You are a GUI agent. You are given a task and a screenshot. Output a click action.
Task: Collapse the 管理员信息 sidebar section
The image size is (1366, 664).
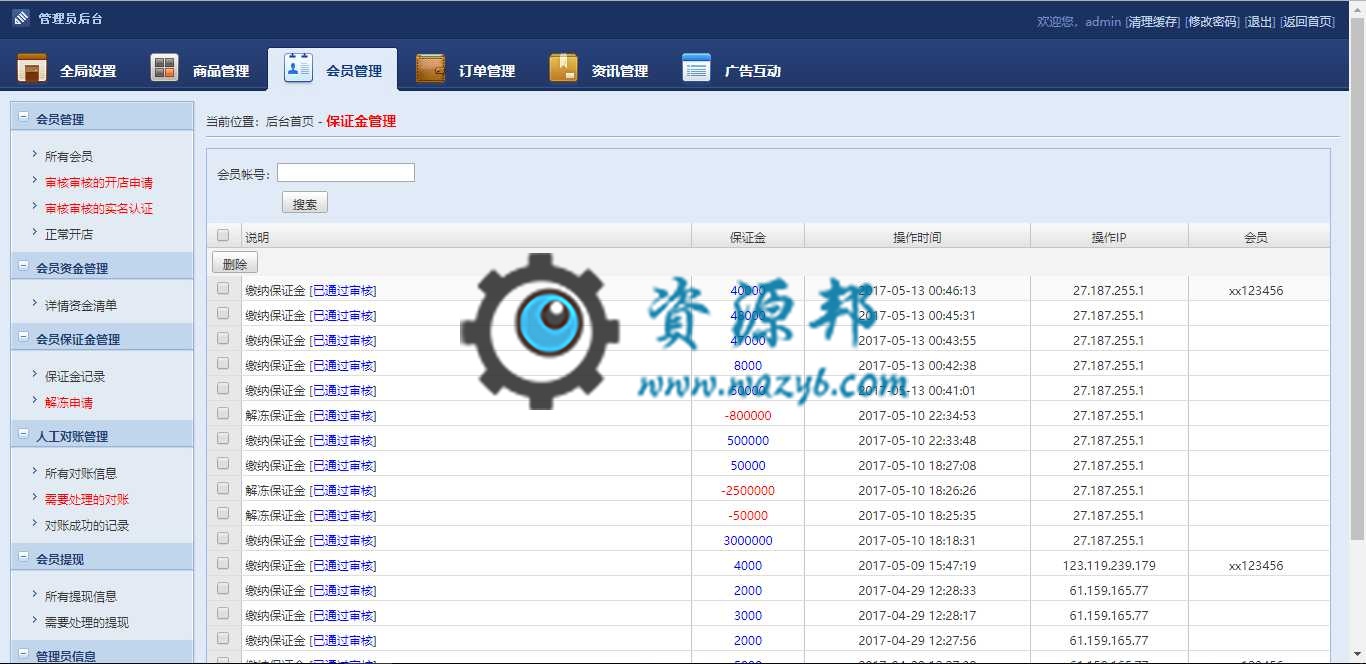pos(23,654)
